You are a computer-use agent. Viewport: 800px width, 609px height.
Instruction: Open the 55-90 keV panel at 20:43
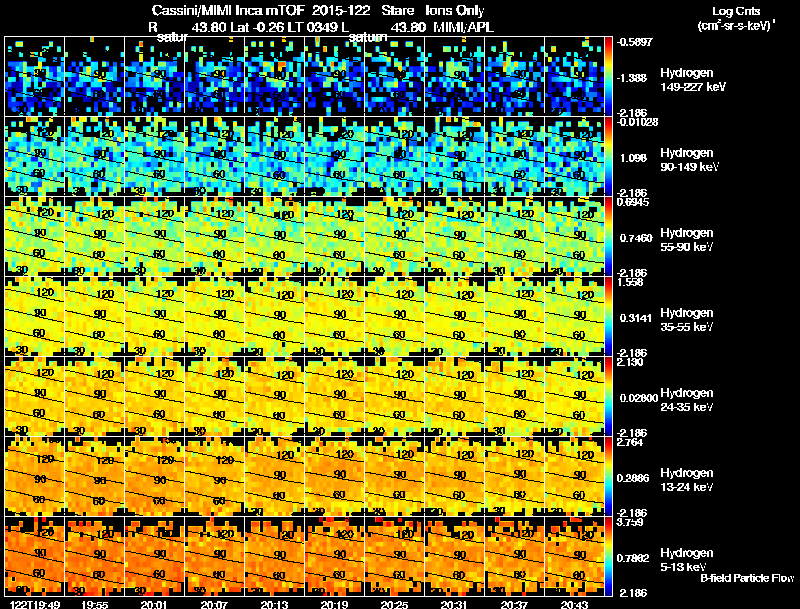point(574,236)
